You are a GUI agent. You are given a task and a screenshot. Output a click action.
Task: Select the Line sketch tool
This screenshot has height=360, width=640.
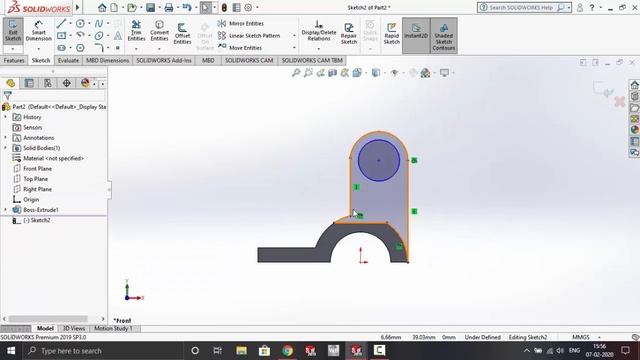[62, 24]
